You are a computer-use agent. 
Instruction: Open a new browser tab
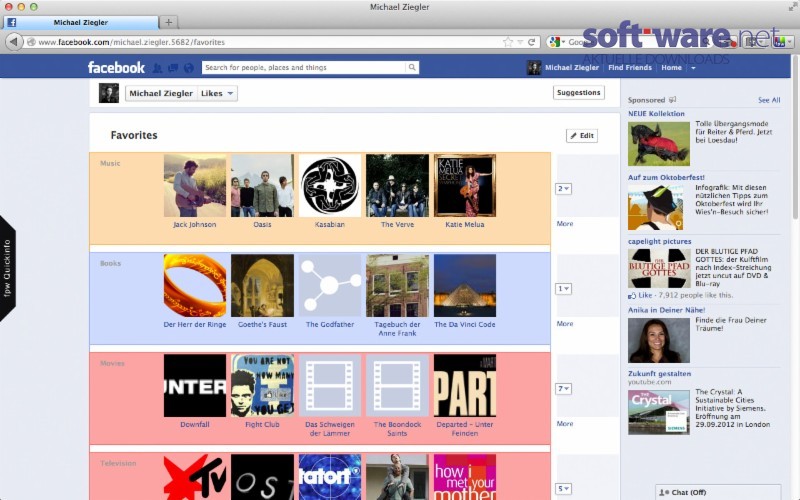click(168, 22)
